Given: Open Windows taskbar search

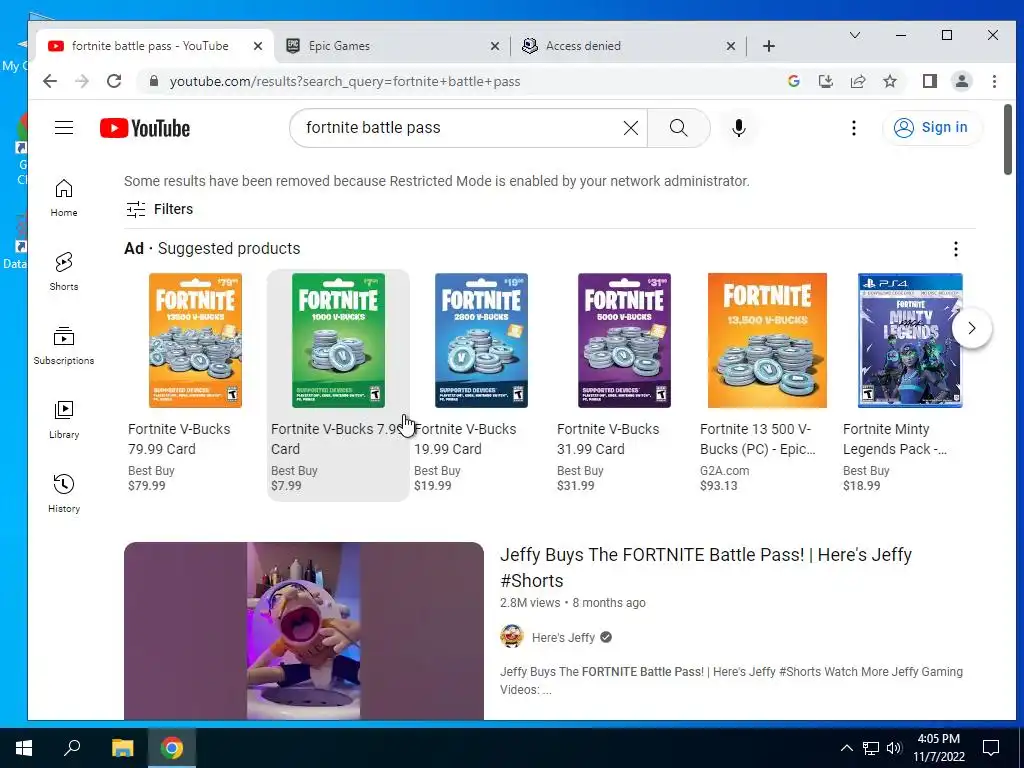Looking at the screenshot, I should 72,748.
